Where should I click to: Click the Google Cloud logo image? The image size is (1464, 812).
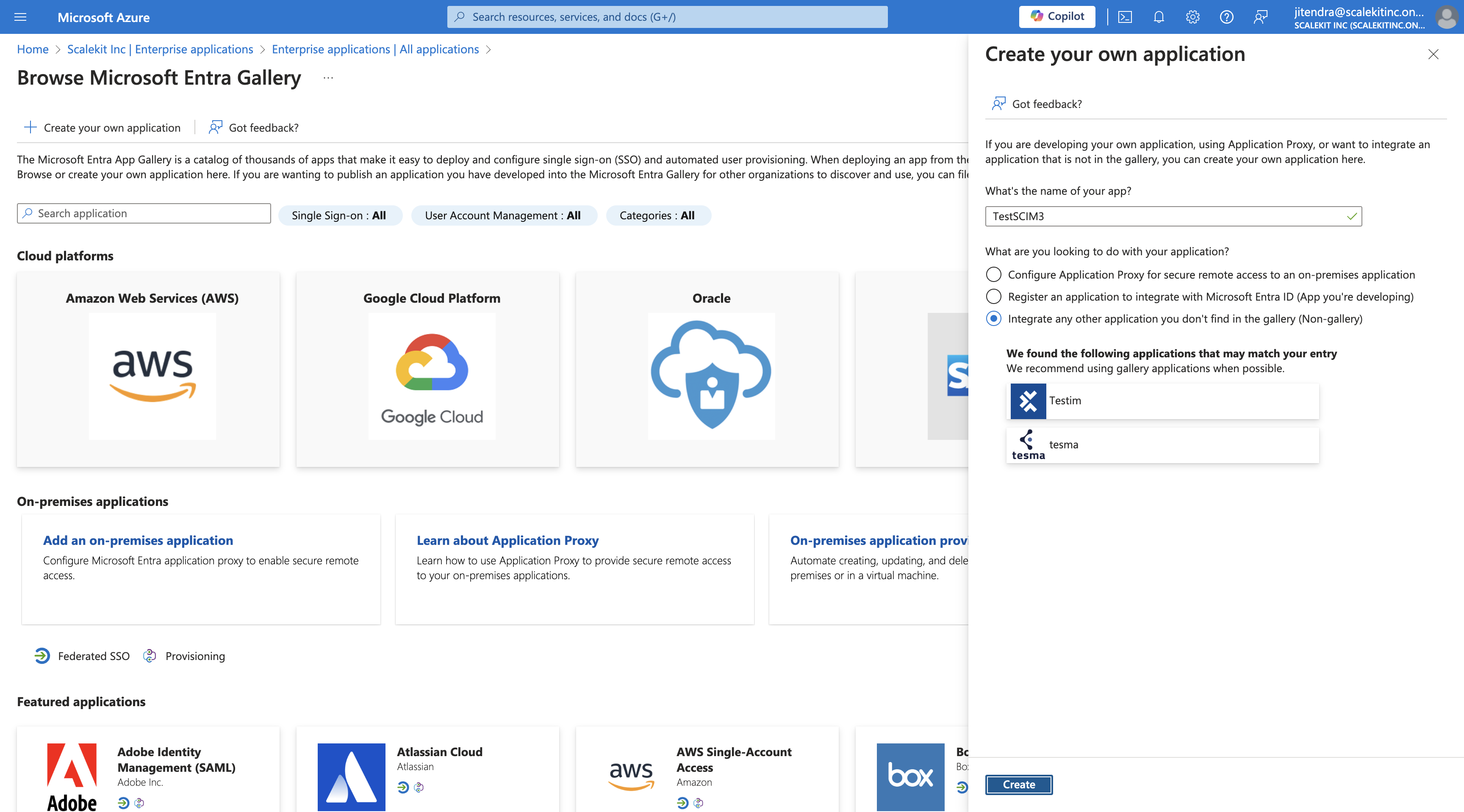pyautogui.click(x=431, y=376)
